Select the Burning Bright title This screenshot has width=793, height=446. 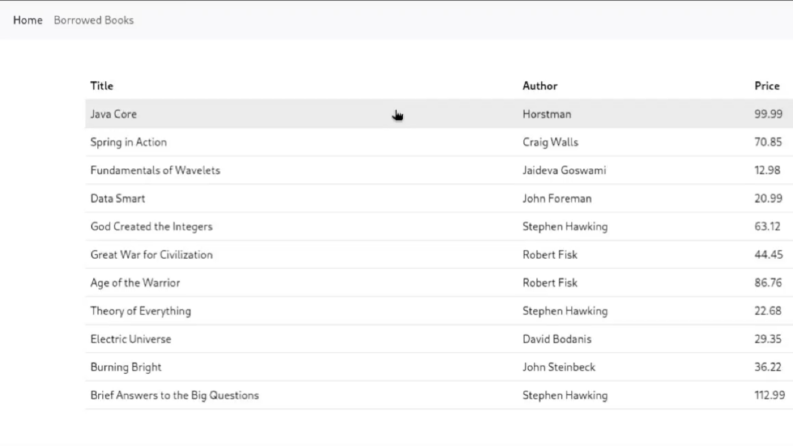(125, 367)
